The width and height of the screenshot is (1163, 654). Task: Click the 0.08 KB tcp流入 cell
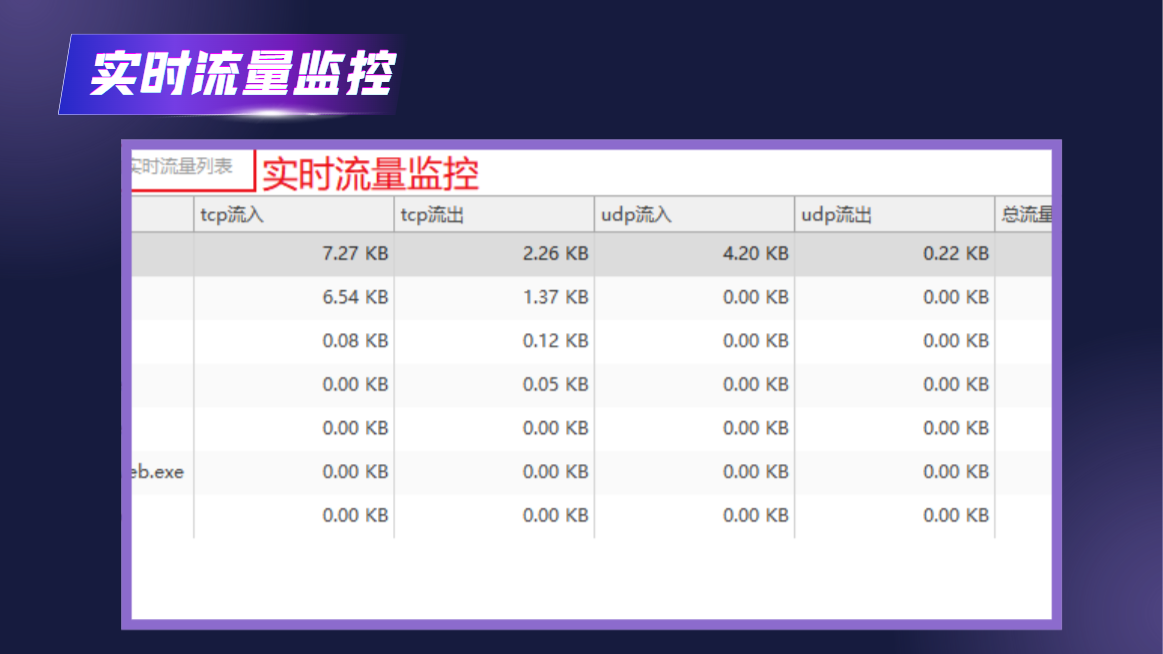294,341
